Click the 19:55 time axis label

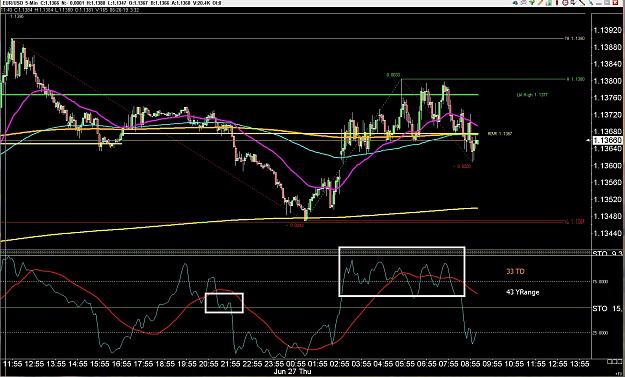(187, 364)
